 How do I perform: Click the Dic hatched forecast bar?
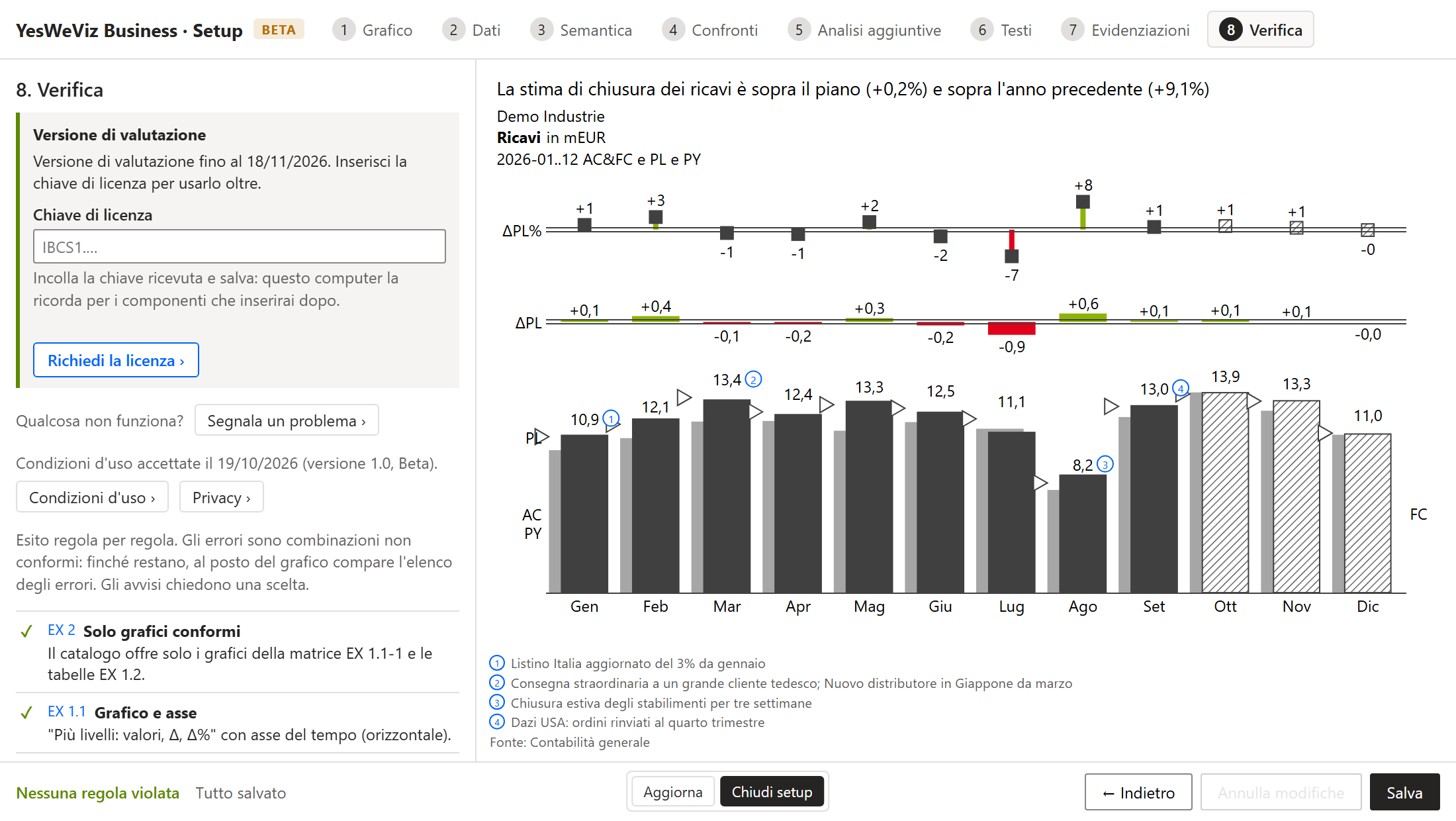coord(1367,513)
